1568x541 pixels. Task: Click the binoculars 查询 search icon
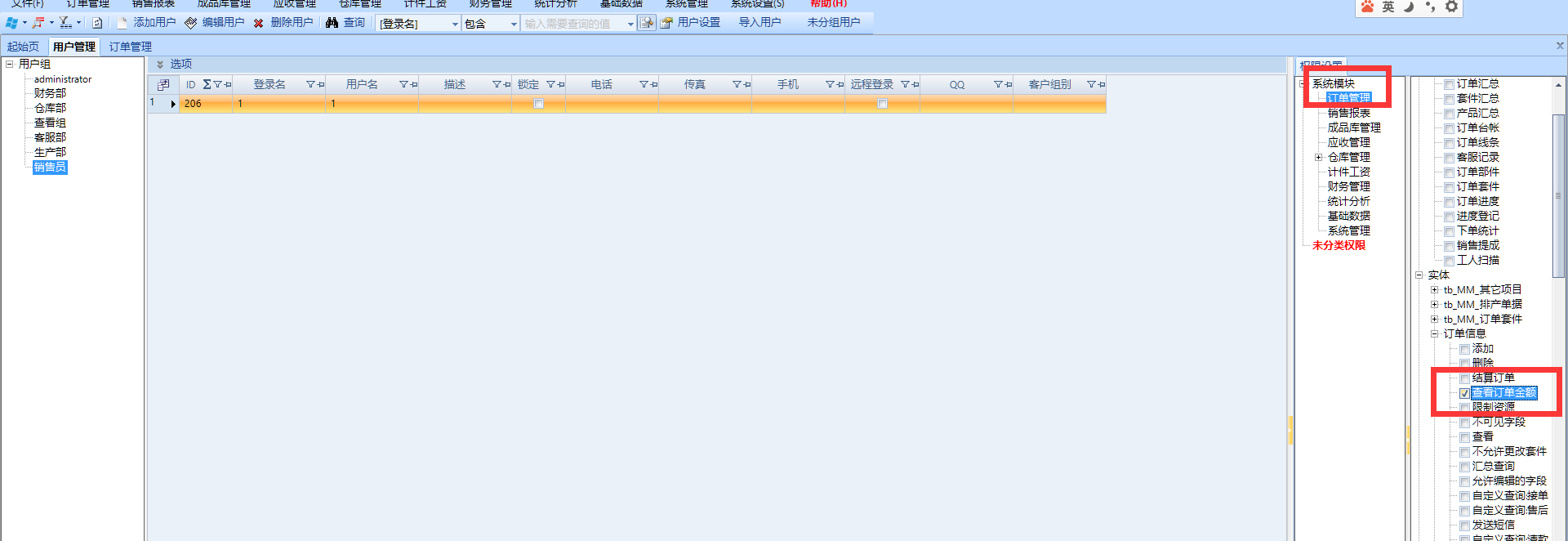(x=332, y=23)
